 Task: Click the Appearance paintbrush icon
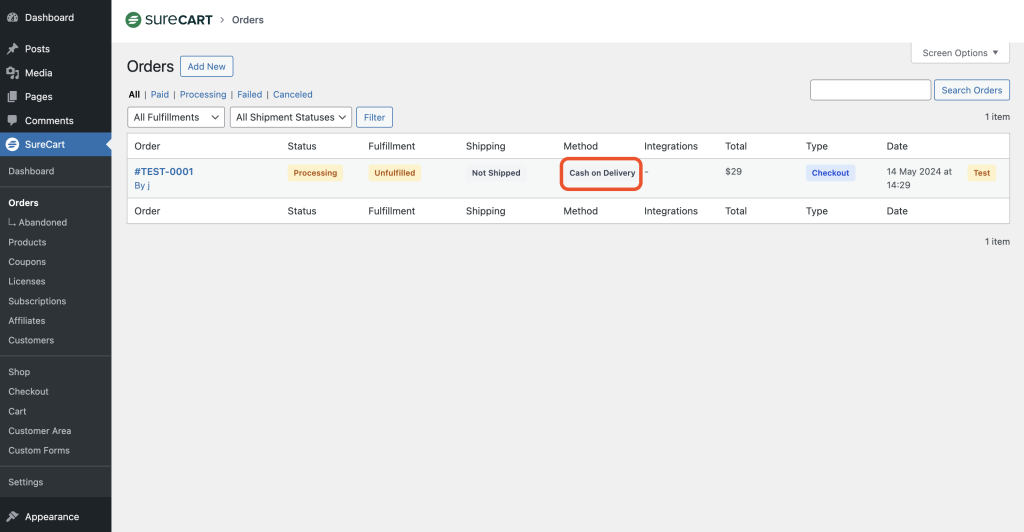12,517
